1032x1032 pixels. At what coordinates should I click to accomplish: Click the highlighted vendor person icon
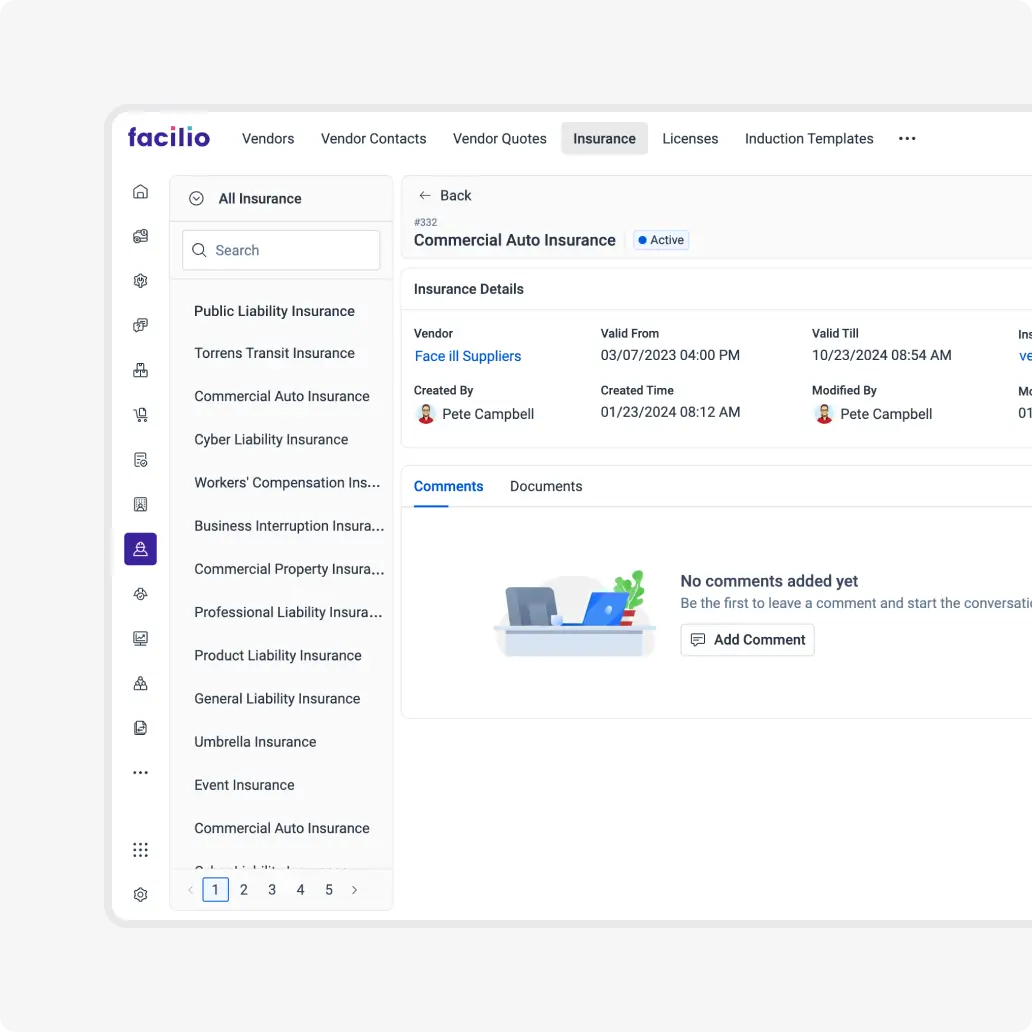coord(140,549)
